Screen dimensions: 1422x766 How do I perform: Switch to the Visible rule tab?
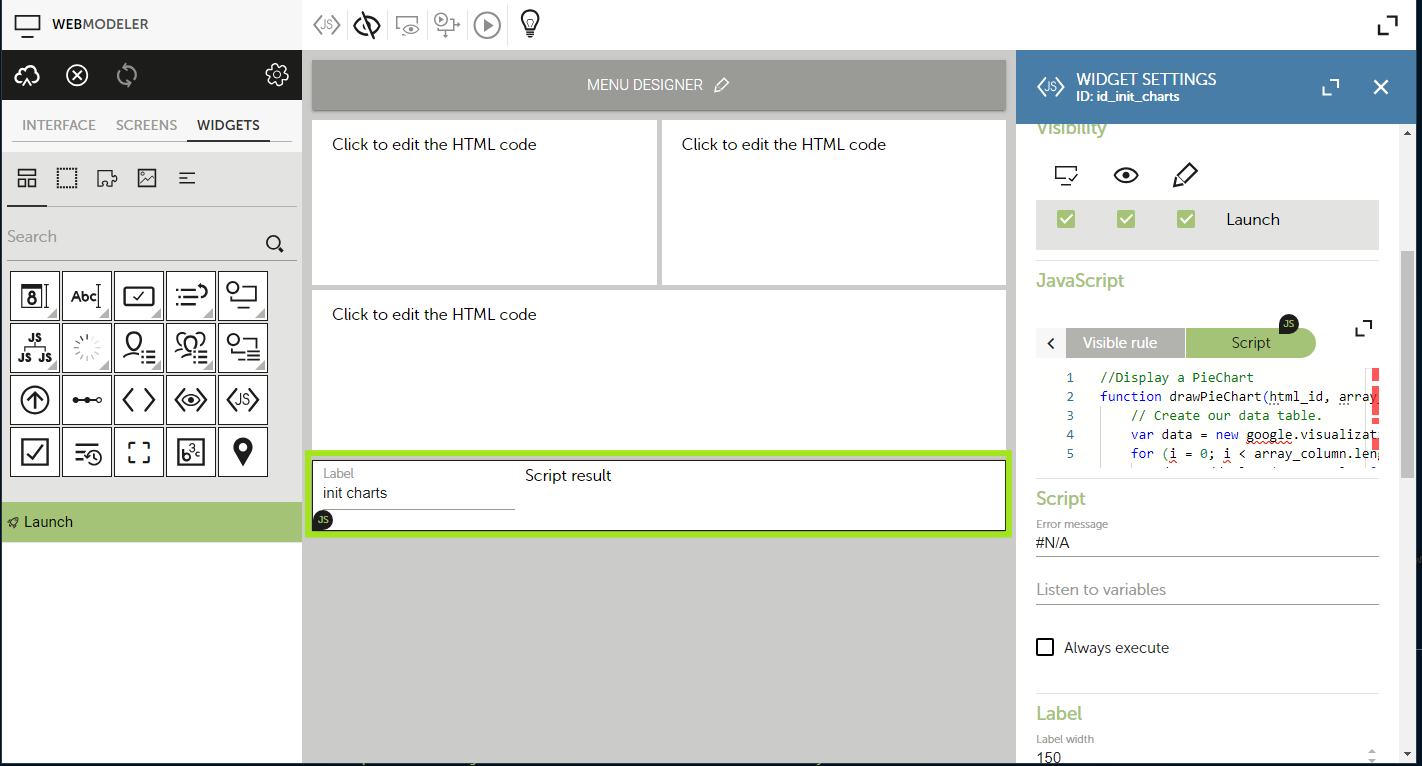pos(1125,343)
